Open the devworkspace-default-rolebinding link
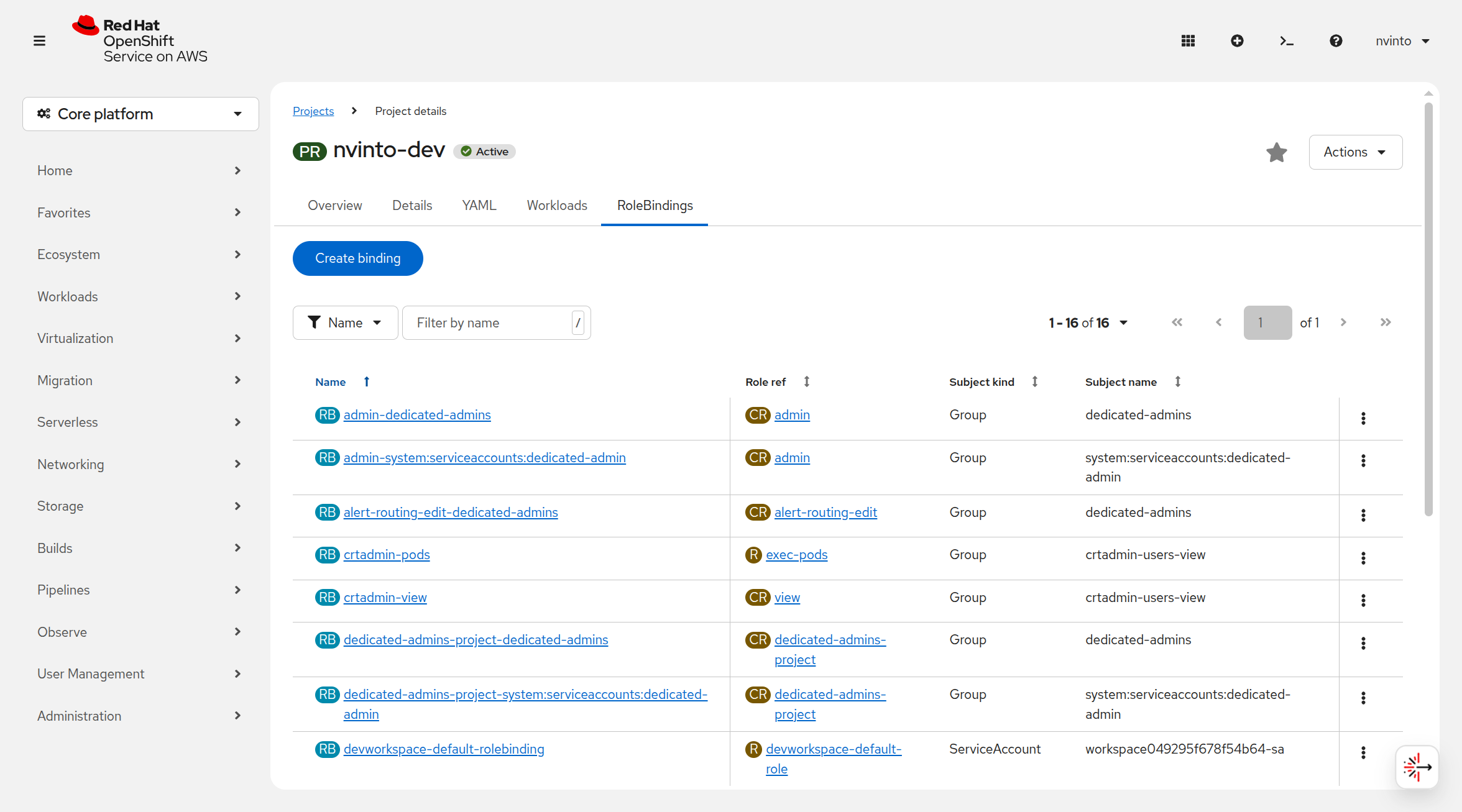 (x=444, y=749)
